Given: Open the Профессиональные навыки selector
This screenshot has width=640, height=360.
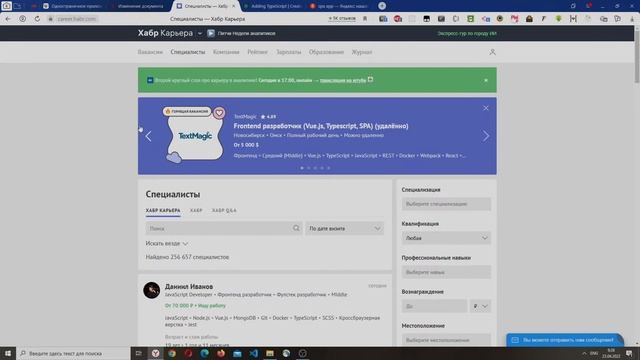Looking at the screenshot, I should pos(446,272).
